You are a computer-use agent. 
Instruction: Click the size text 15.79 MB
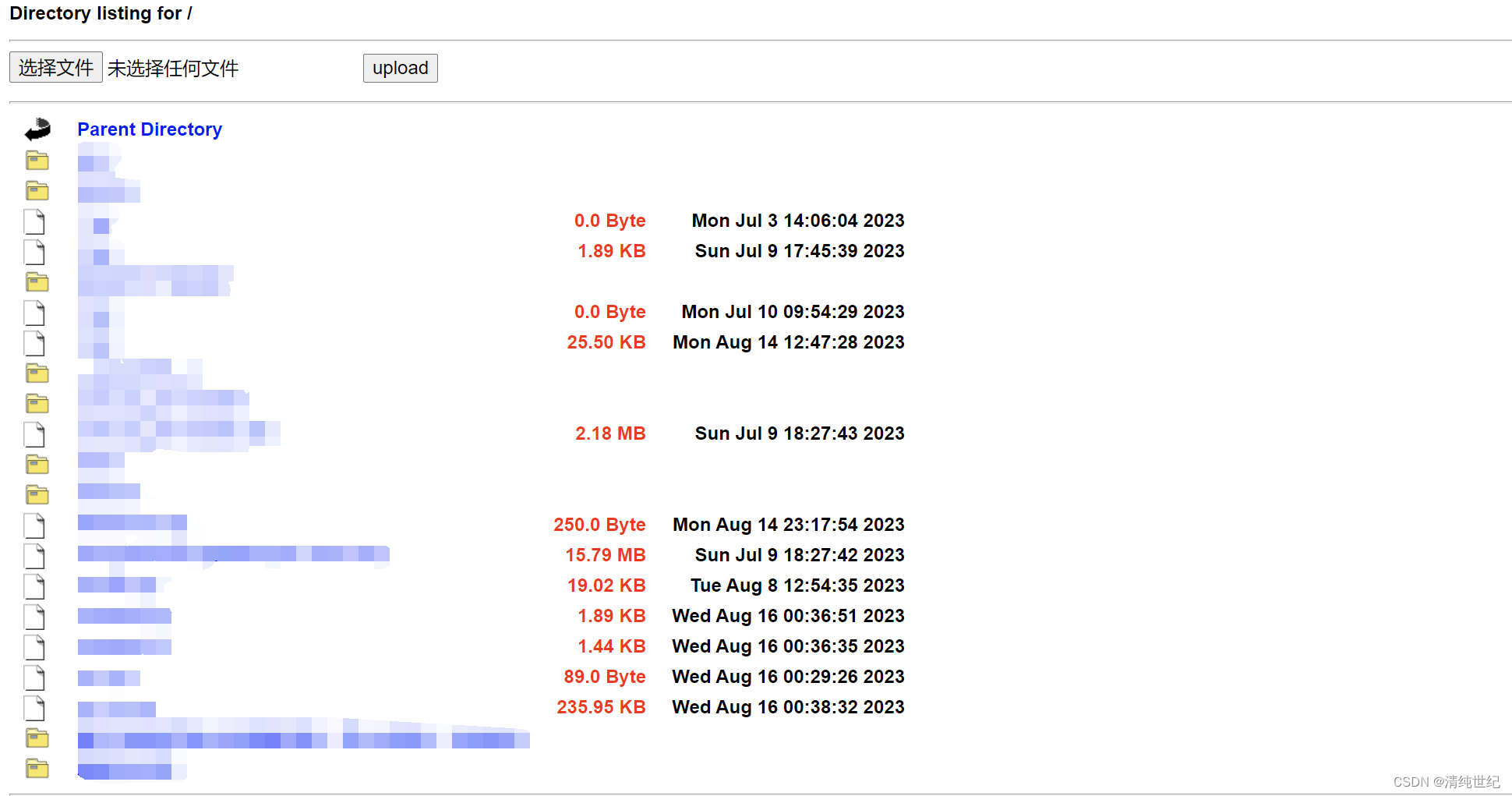[606, 555]
